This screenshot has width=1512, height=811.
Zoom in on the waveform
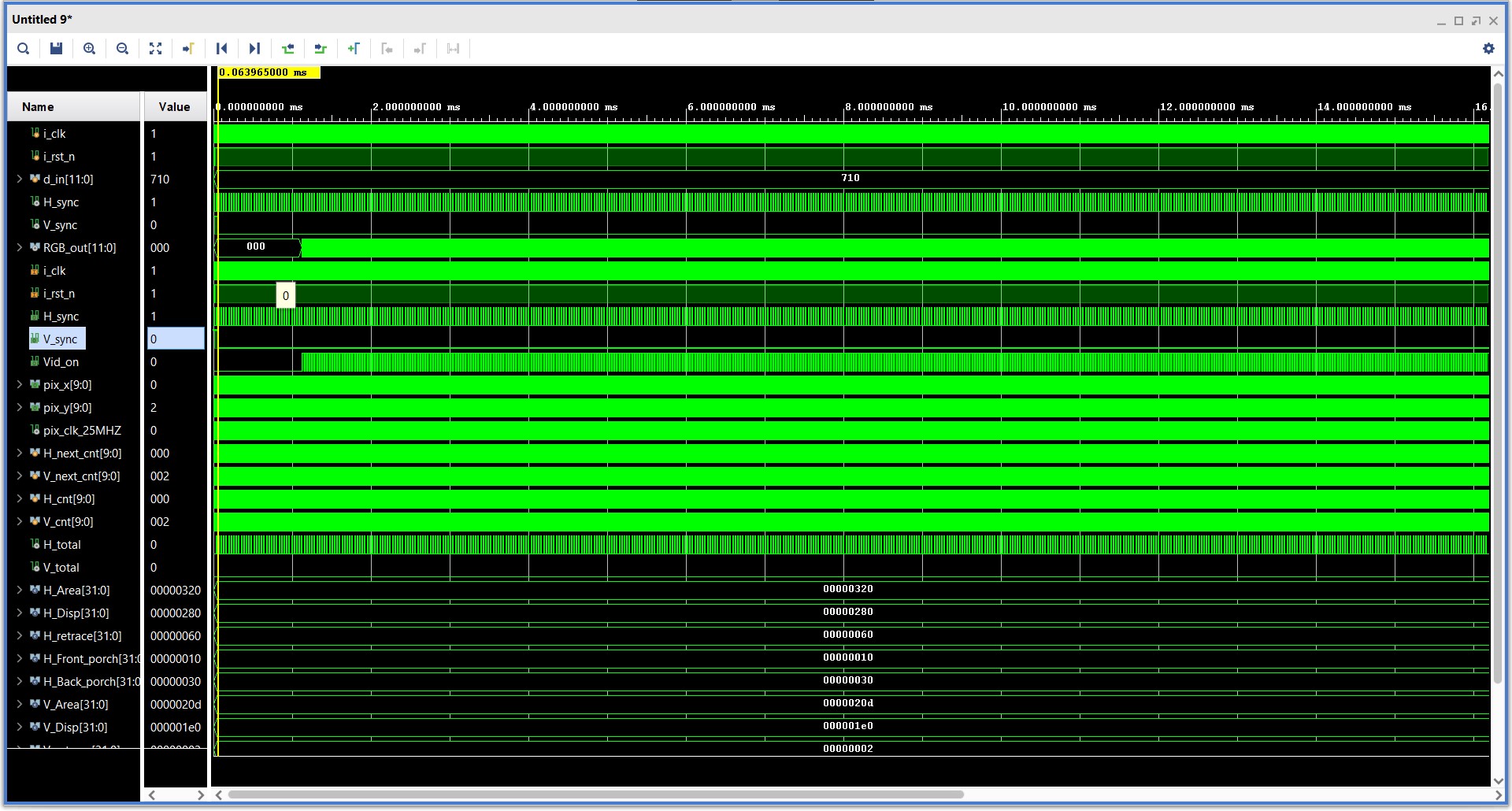89,49
